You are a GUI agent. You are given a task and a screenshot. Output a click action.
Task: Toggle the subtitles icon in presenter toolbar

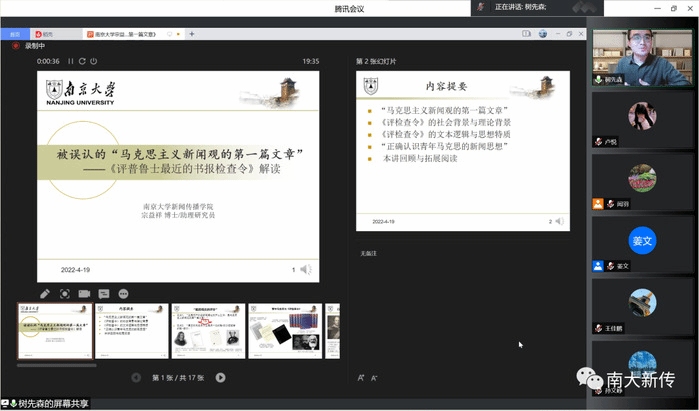pyautogui.click(x=104, y=293)
